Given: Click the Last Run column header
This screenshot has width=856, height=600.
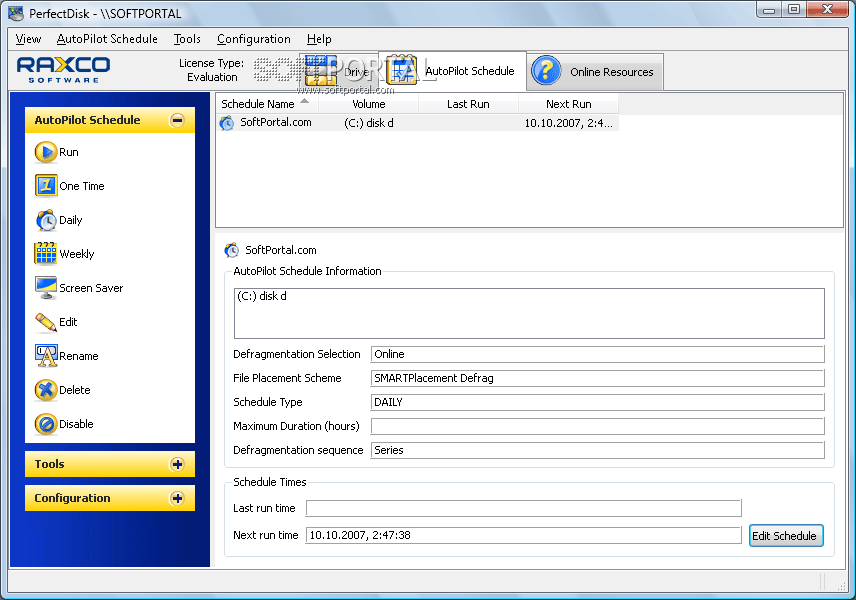Looking at the screenshot, I should click(468, 104).
